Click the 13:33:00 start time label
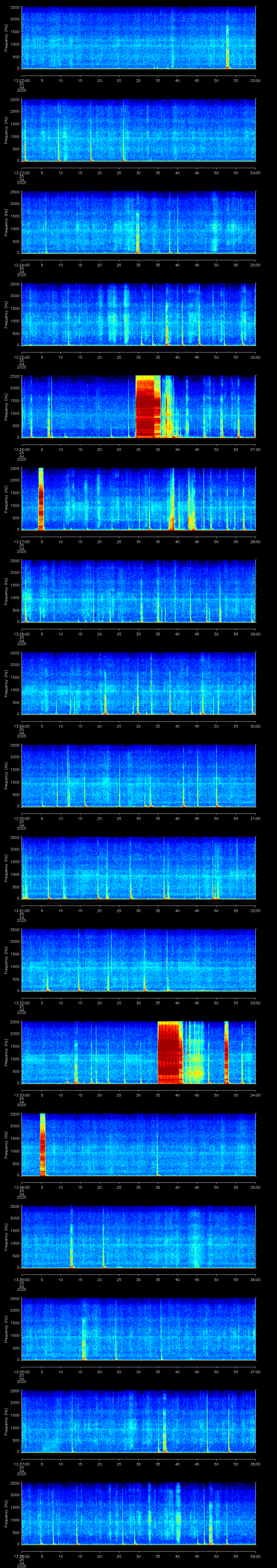This screenshot has width=277, height=1568. pyautogui.click(x=21, y=1095)
